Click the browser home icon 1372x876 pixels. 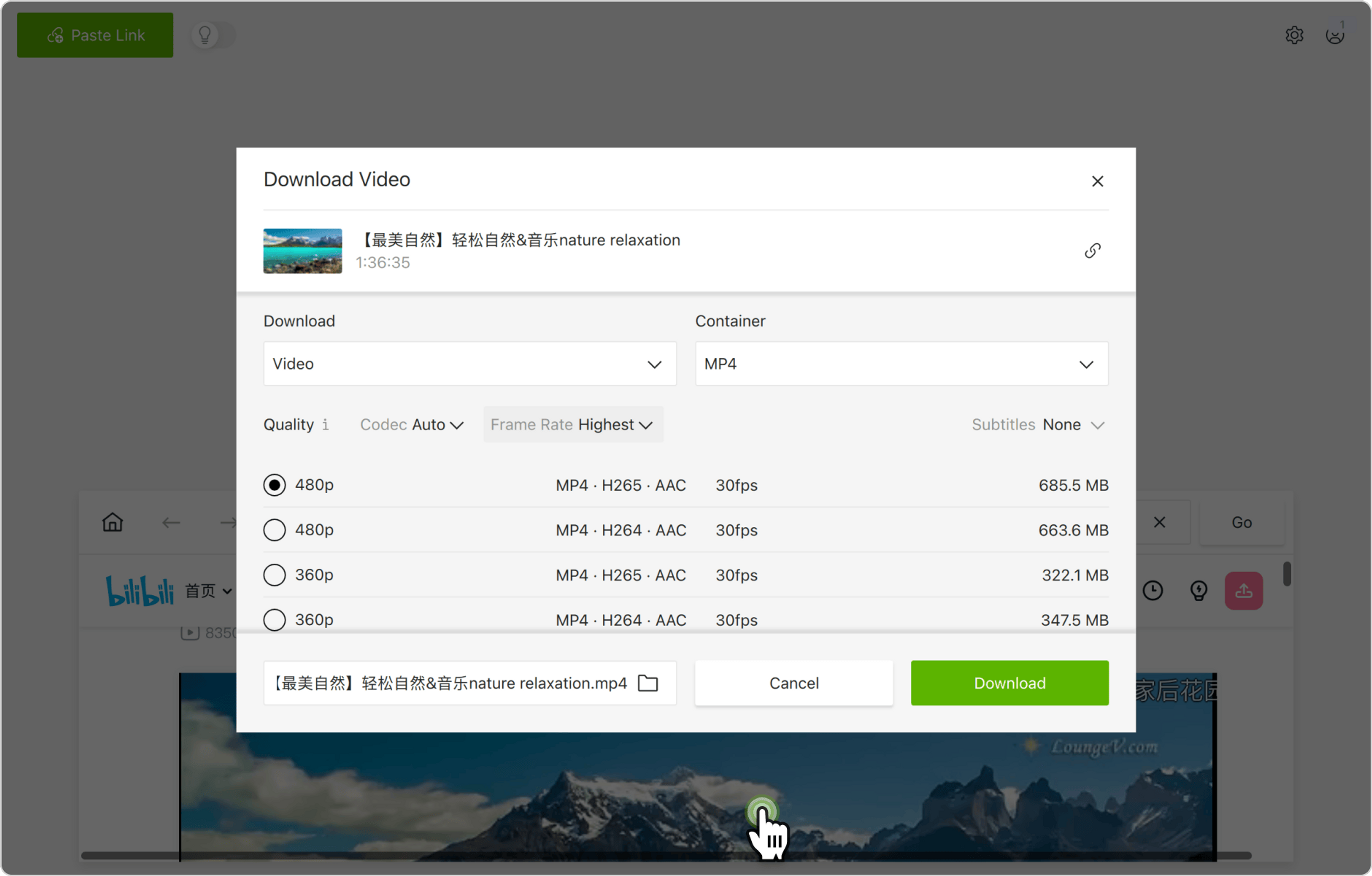point(112,522)
